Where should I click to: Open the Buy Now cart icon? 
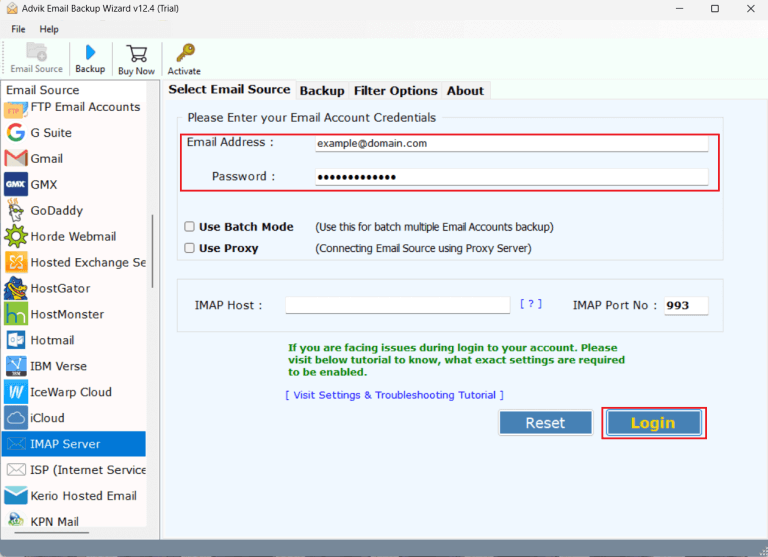pos(137,53)
